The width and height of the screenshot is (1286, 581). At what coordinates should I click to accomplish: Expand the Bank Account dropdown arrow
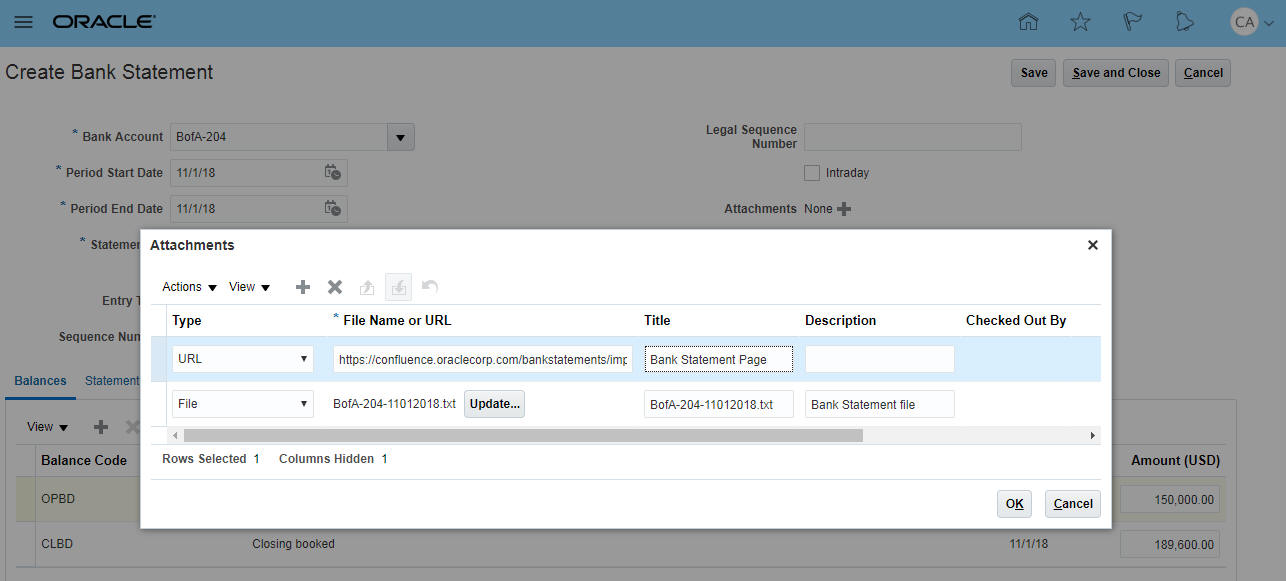coord(400,137)
